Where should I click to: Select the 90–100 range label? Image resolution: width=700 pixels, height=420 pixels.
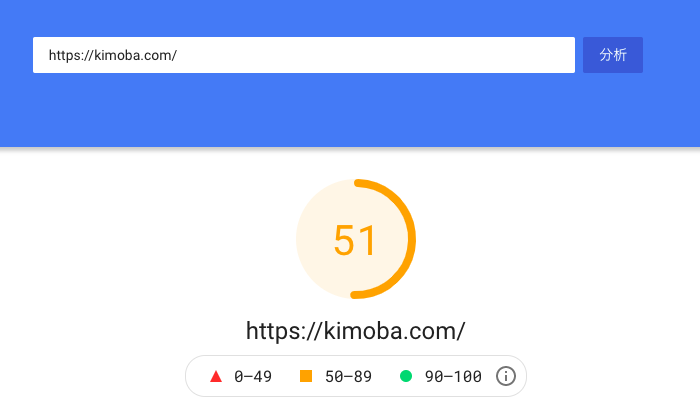(x=453, y=376)
